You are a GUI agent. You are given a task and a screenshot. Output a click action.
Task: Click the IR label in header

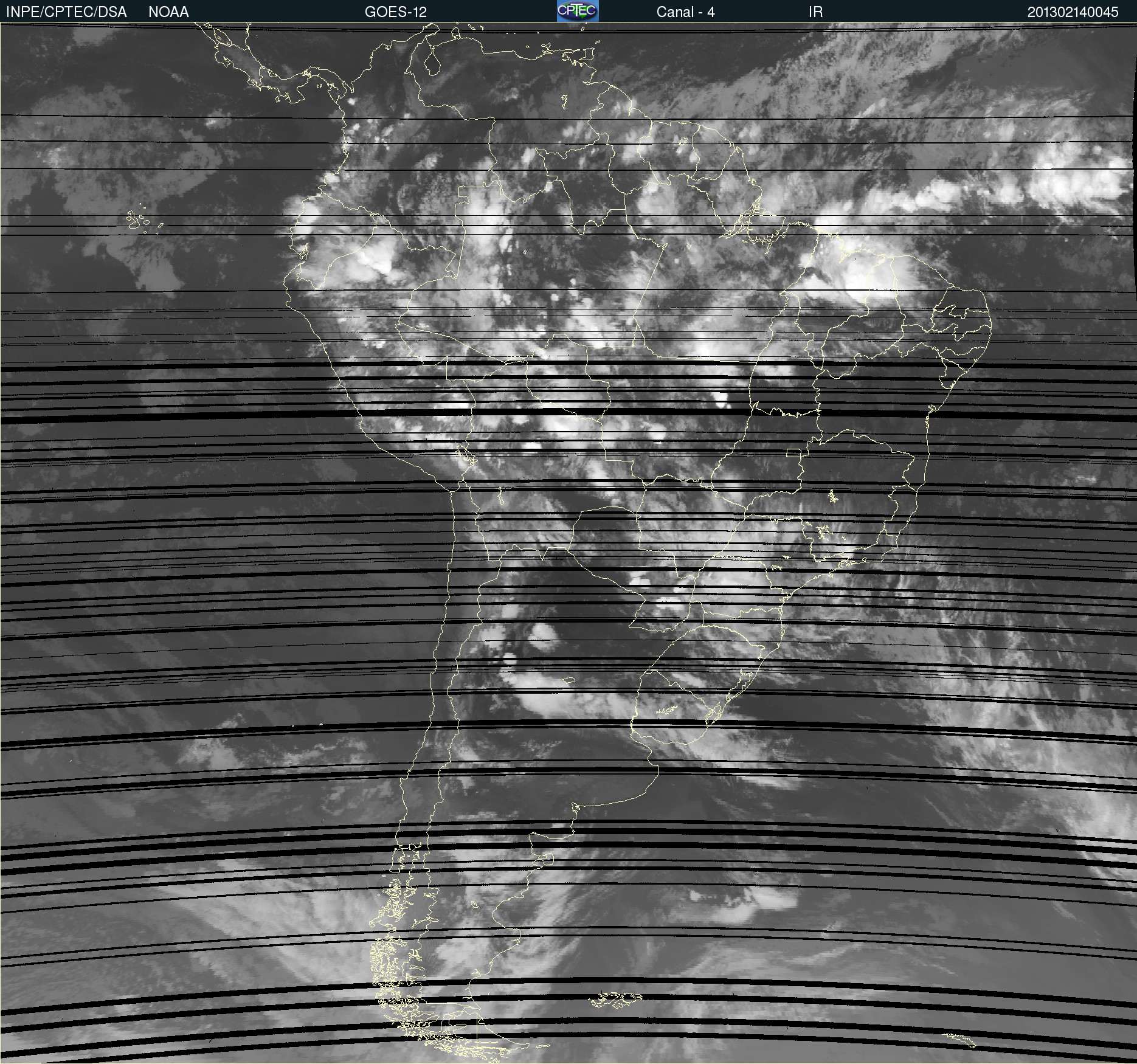pos(815,12)
